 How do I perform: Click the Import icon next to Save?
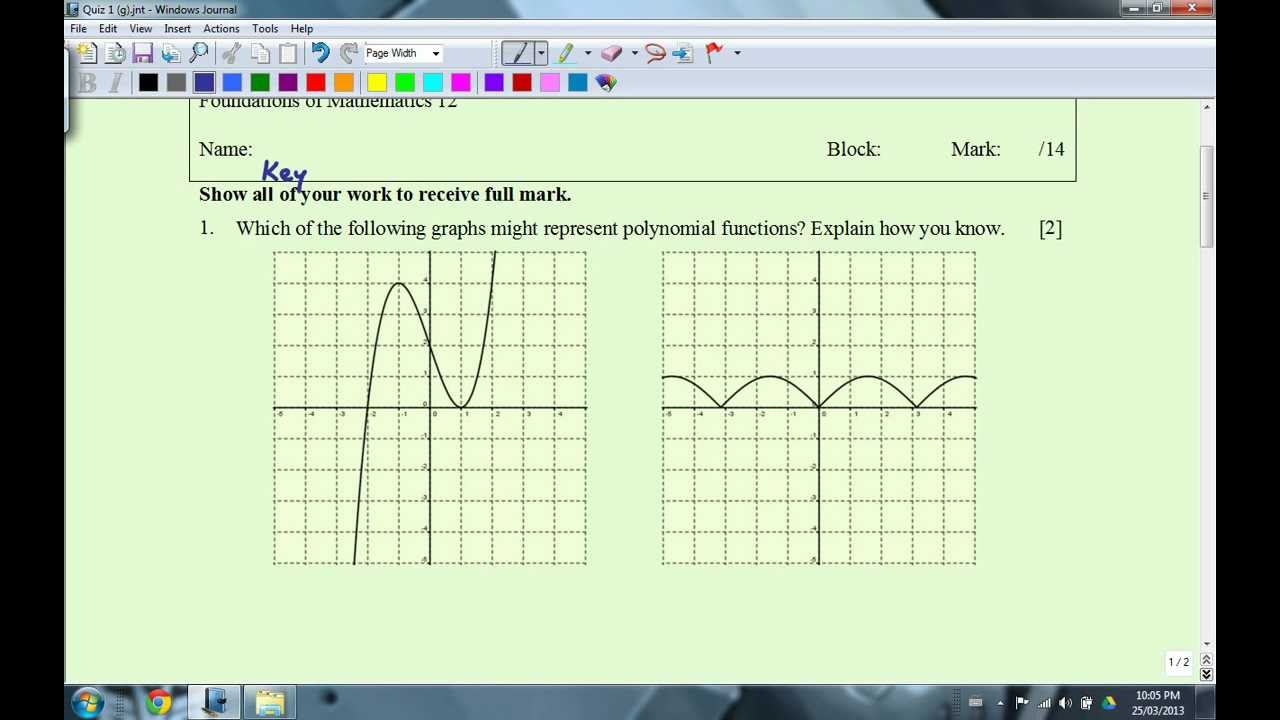coord(171,53)
